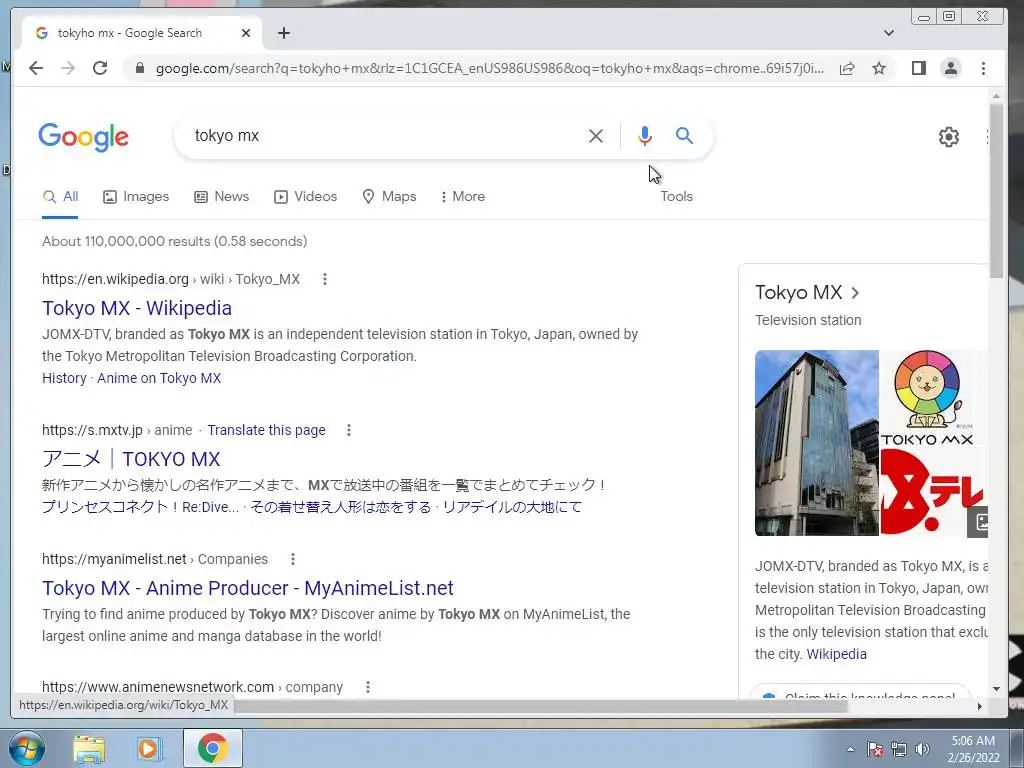The width and height of the screenshot is (1024, 768).
Task: Open the taskbar clock showing 5:06 AM
Action: point(973,749)
